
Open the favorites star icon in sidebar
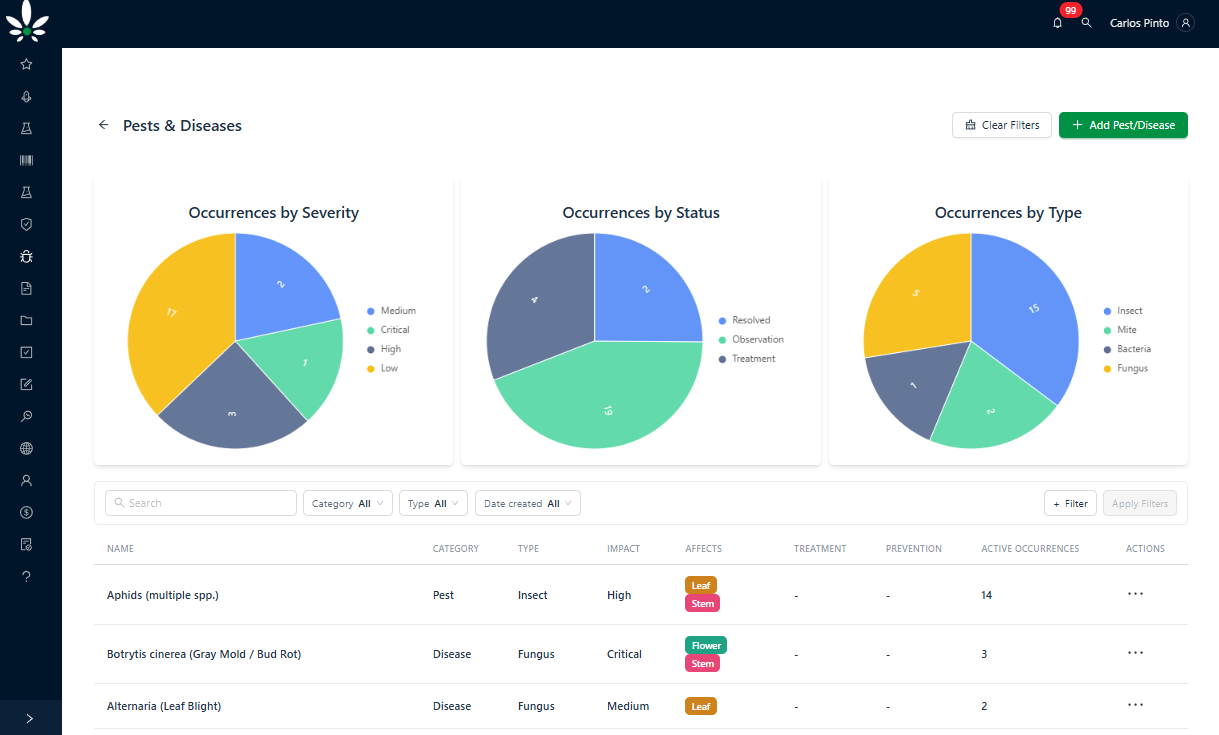click(x=26, y=64)
